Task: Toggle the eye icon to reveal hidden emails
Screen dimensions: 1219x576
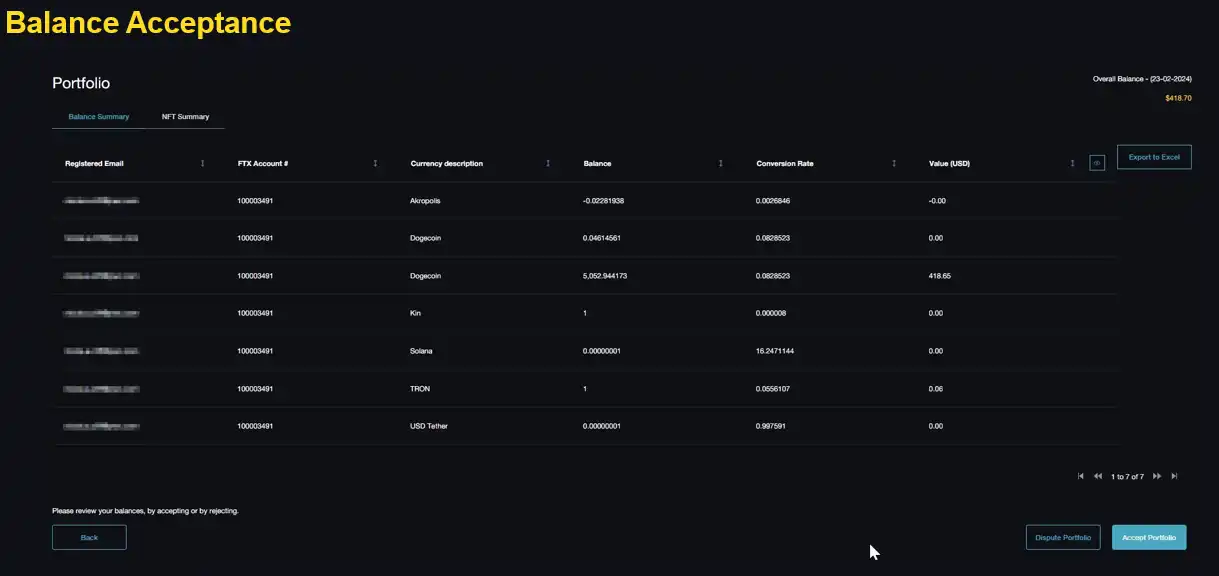Action: pos(1097,163)
